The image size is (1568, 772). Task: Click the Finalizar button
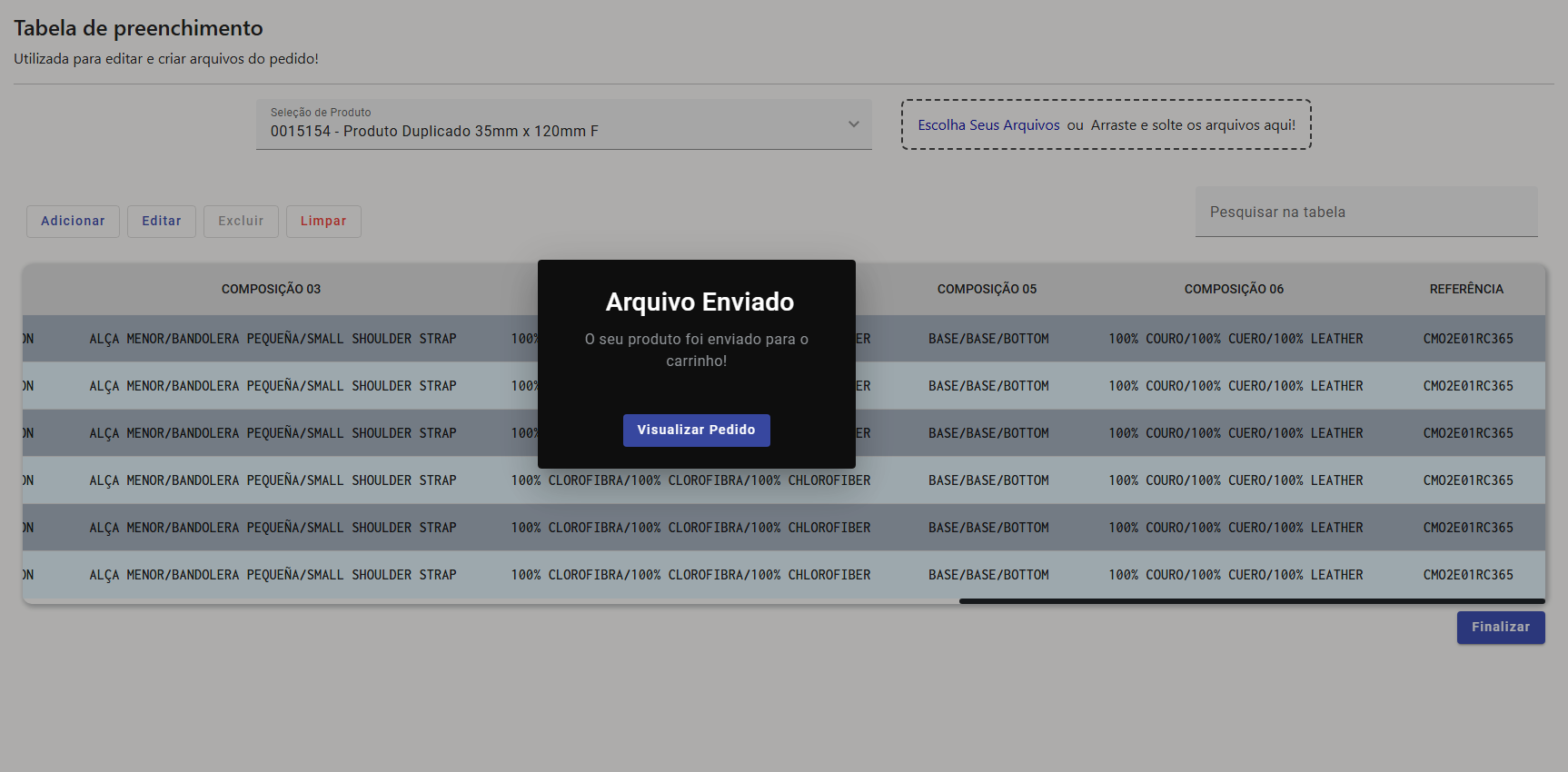pyautogui.click(x=1500, y=628)
